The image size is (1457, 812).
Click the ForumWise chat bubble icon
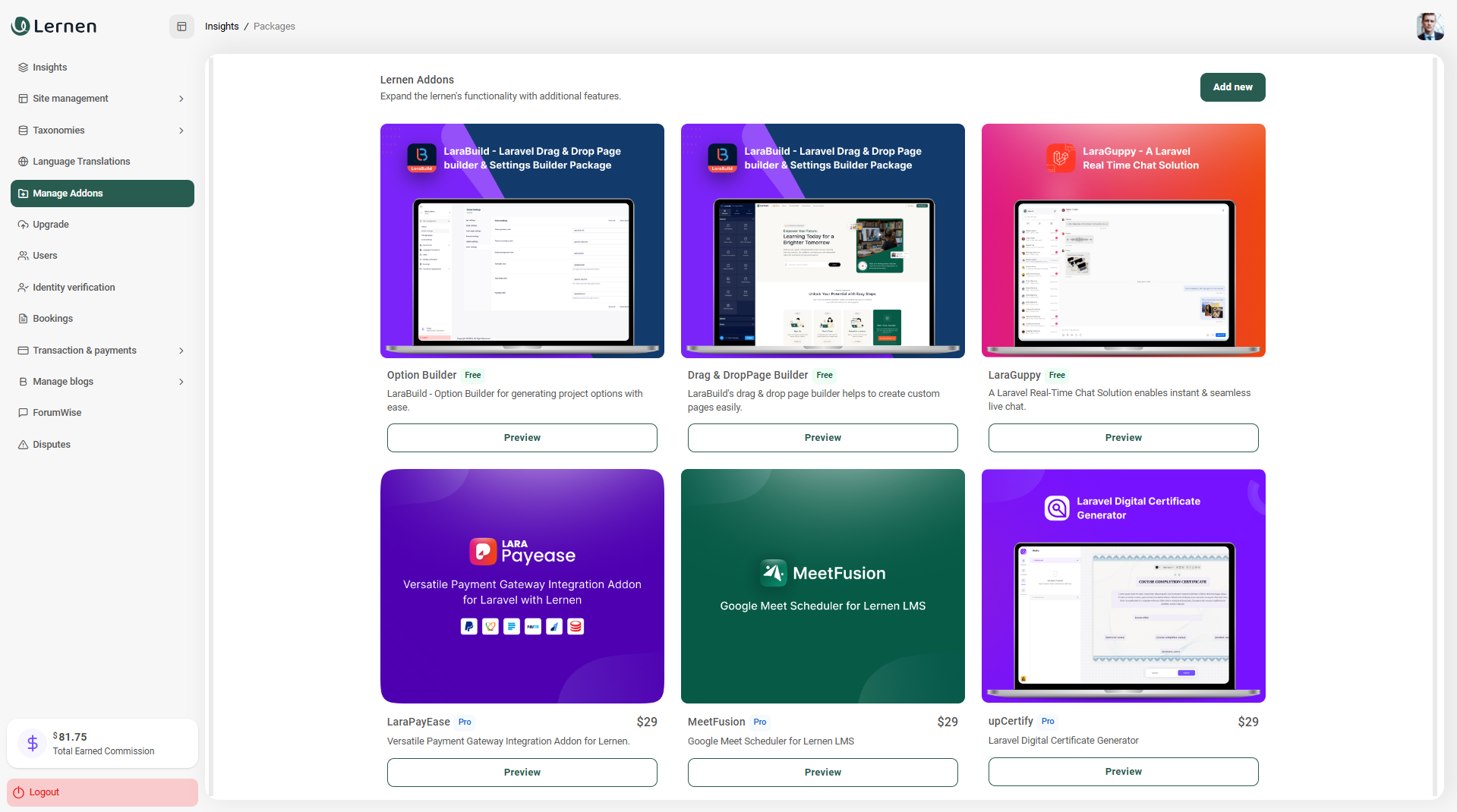pyautogui.click(x=23, y=413)
